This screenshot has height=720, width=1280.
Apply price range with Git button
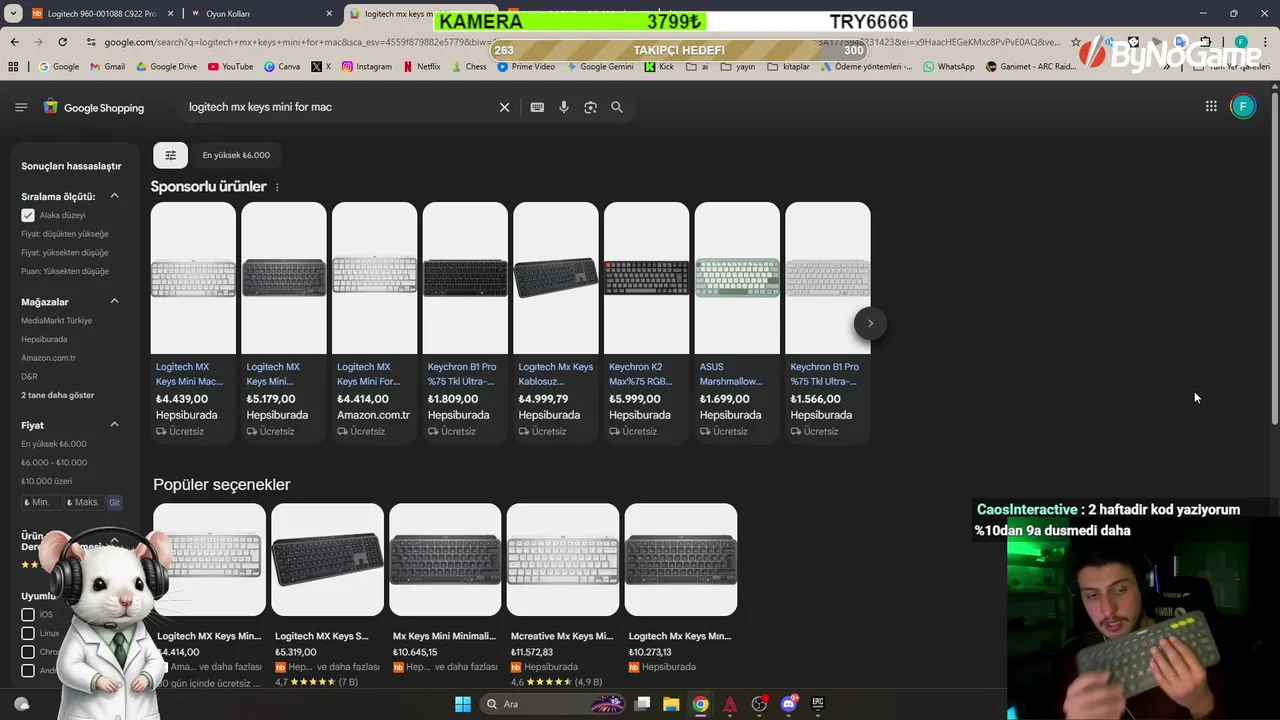click(114, 502)
